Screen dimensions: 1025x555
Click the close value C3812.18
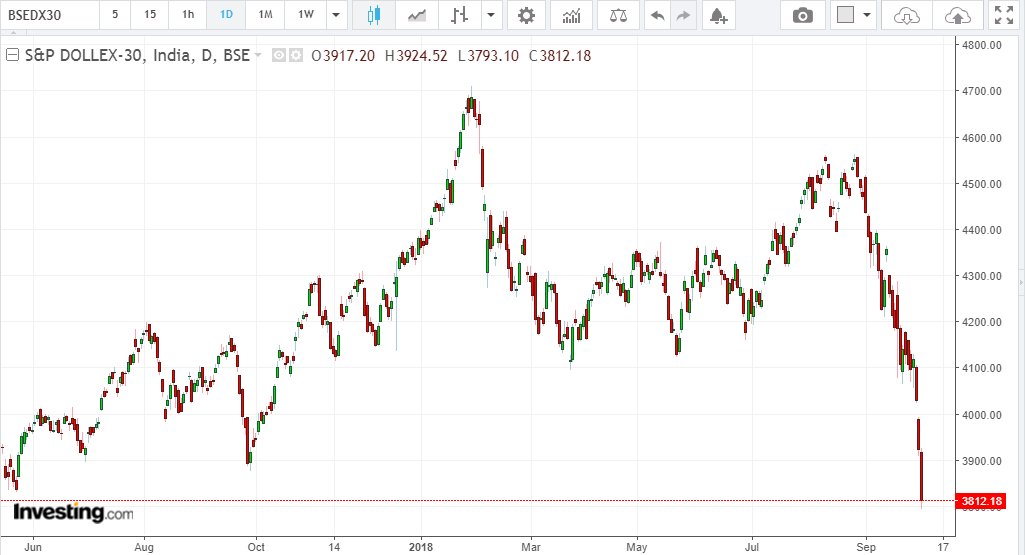click(560, 56)
